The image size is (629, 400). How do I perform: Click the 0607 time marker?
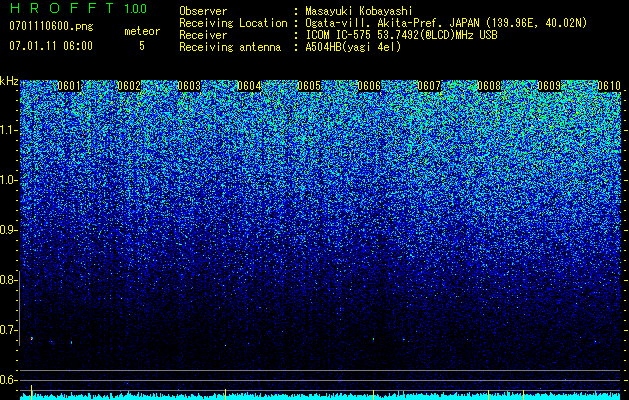pos(429,86)
